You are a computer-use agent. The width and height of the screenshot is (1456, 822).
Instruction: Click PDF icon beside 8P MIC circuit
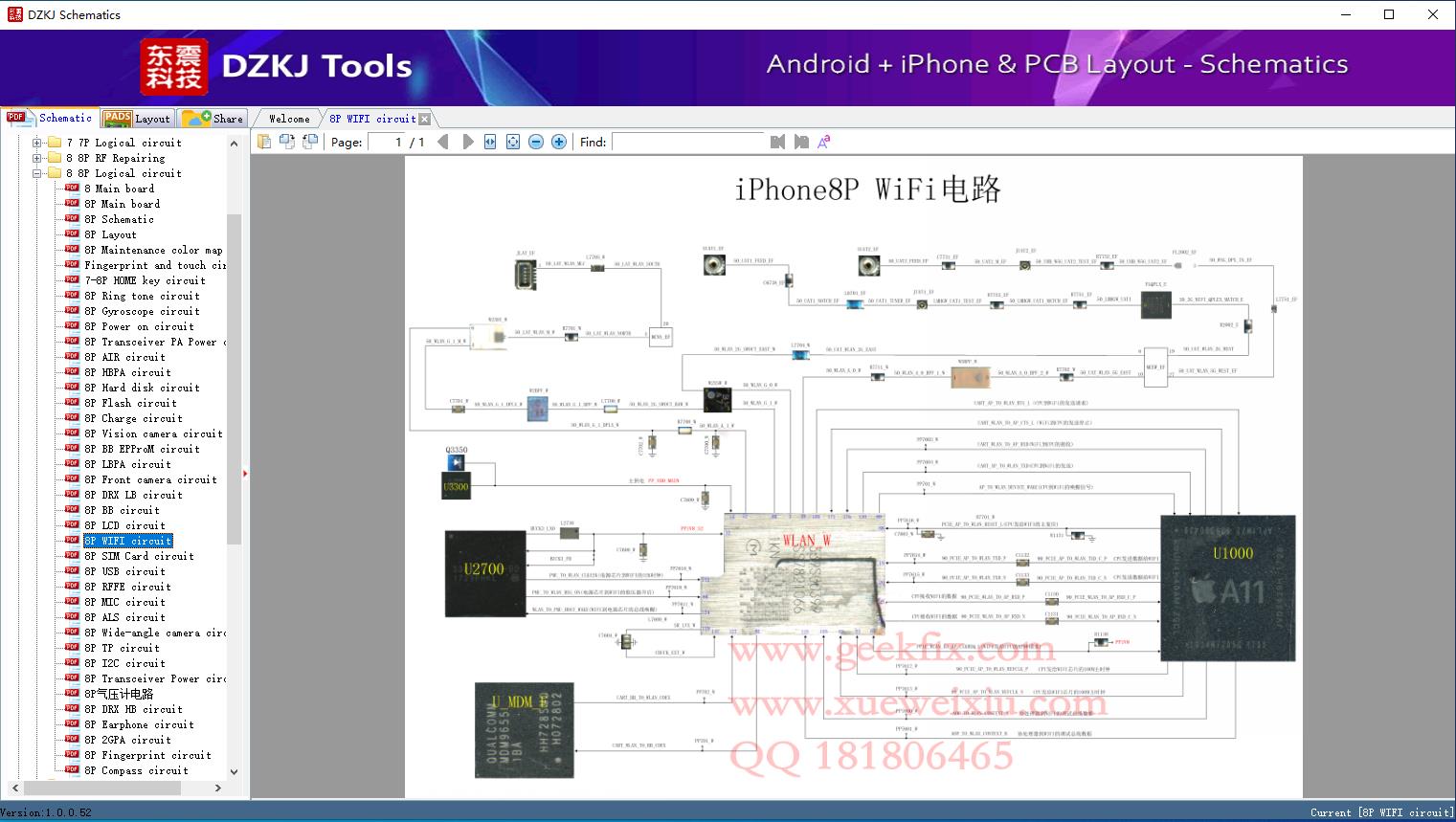72,601
